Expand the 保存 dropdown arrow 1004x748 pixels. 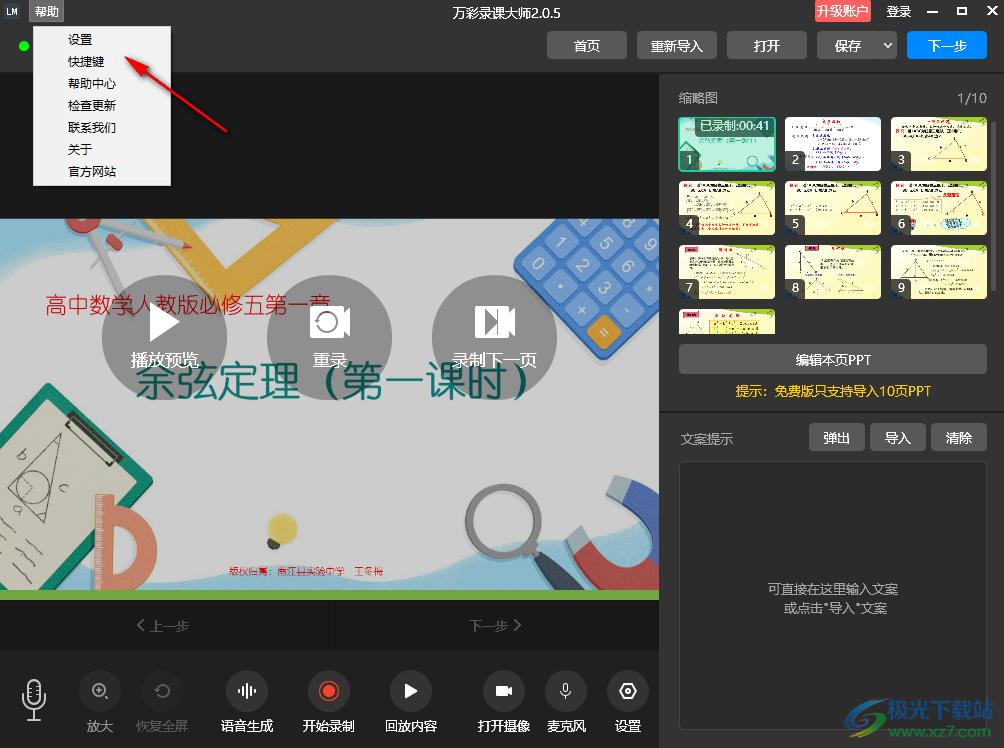click(x=887, y=46)
